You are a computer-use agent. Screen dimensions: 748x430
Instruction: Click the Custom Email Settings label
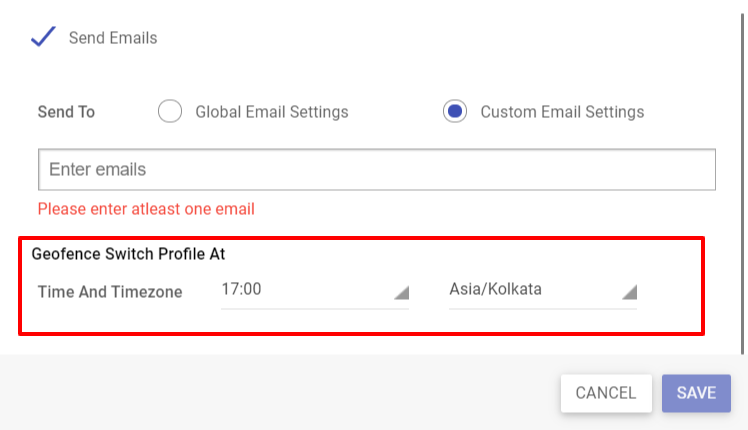562,112
